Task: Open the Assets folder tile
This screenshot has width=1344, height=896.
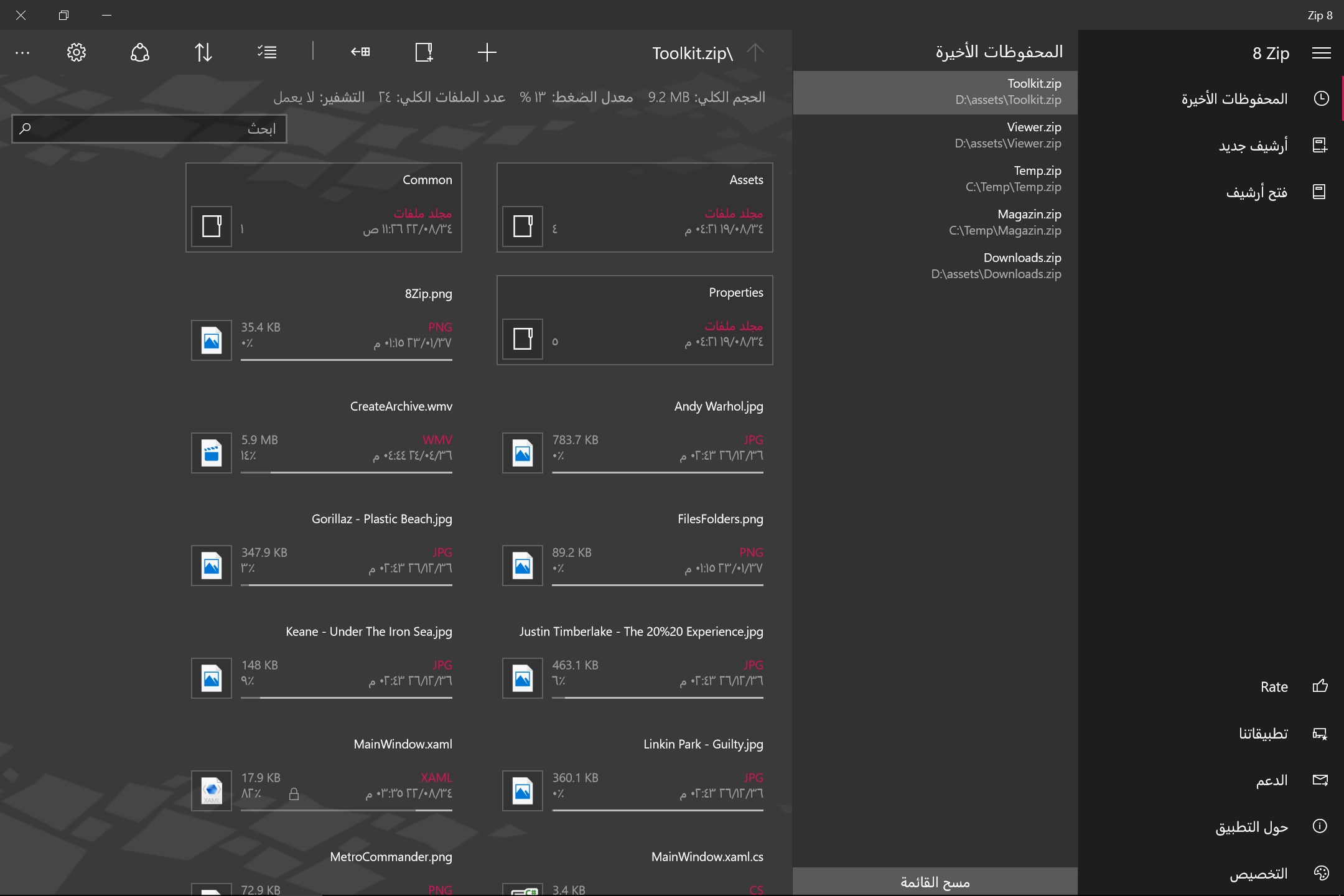Action: click(x=635, y=207)
